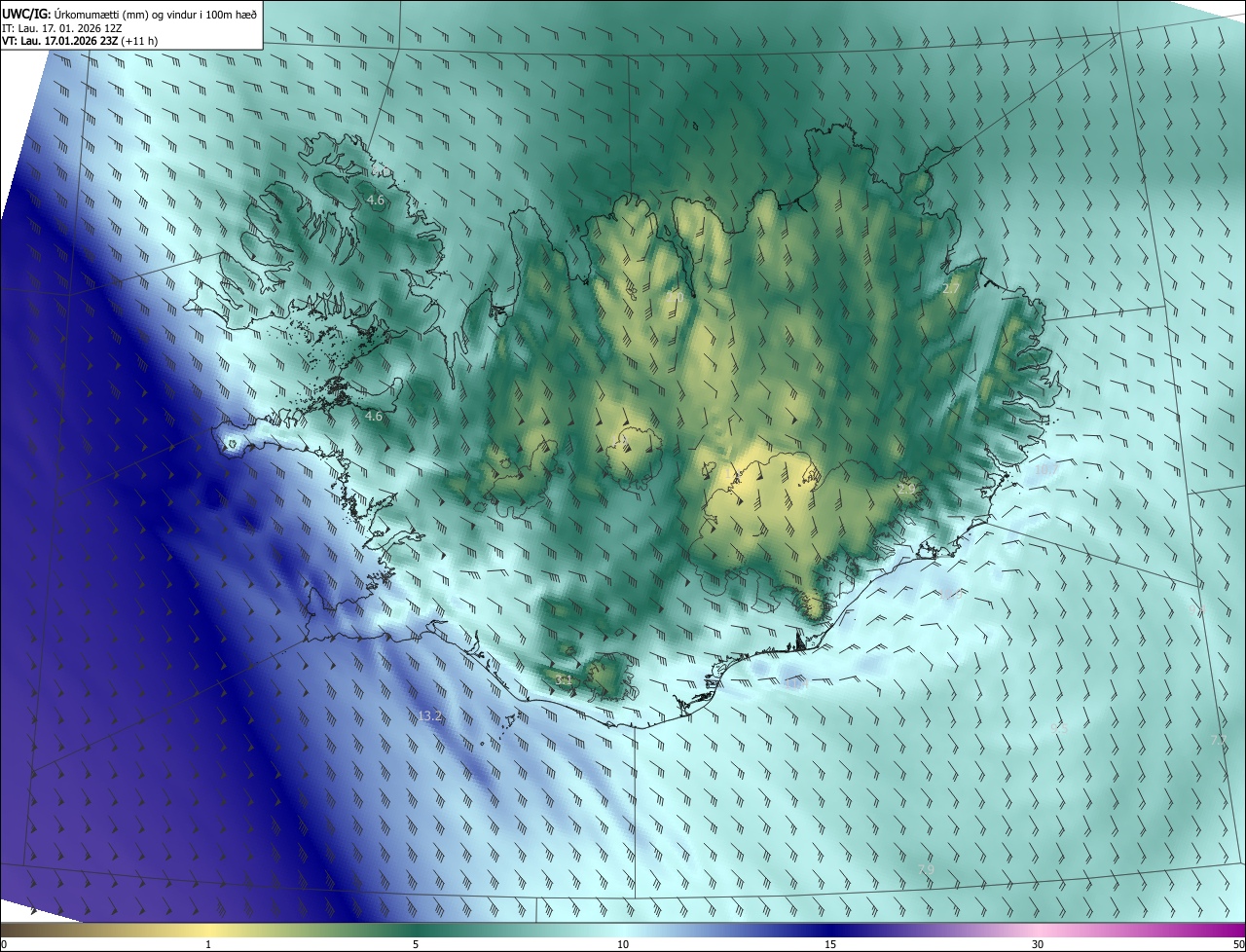Click the 2.7 value label in northeast Iceland

(952, 289)
